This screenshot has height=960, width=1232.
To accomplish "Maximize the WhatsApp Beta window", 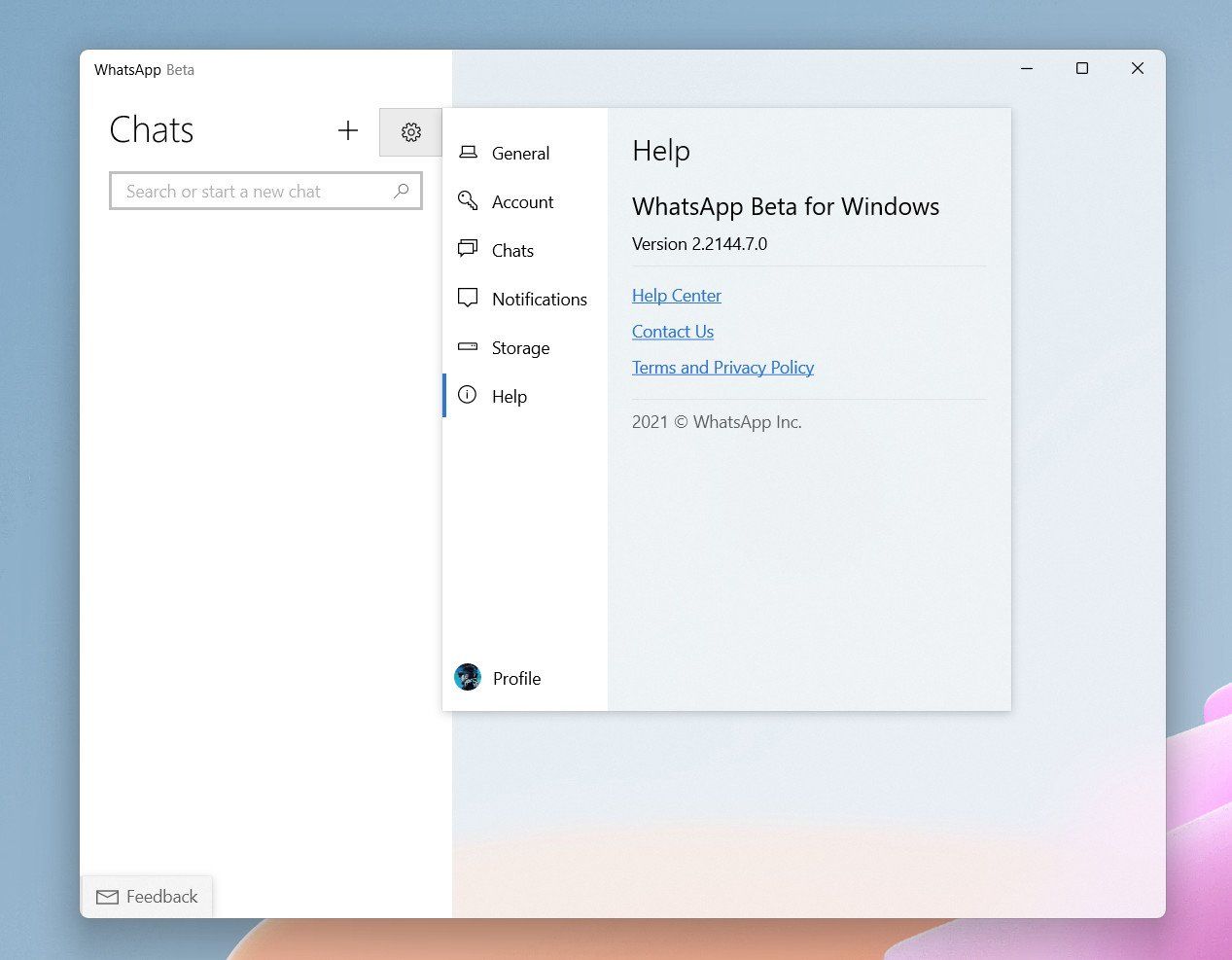I will point(1081,68).
